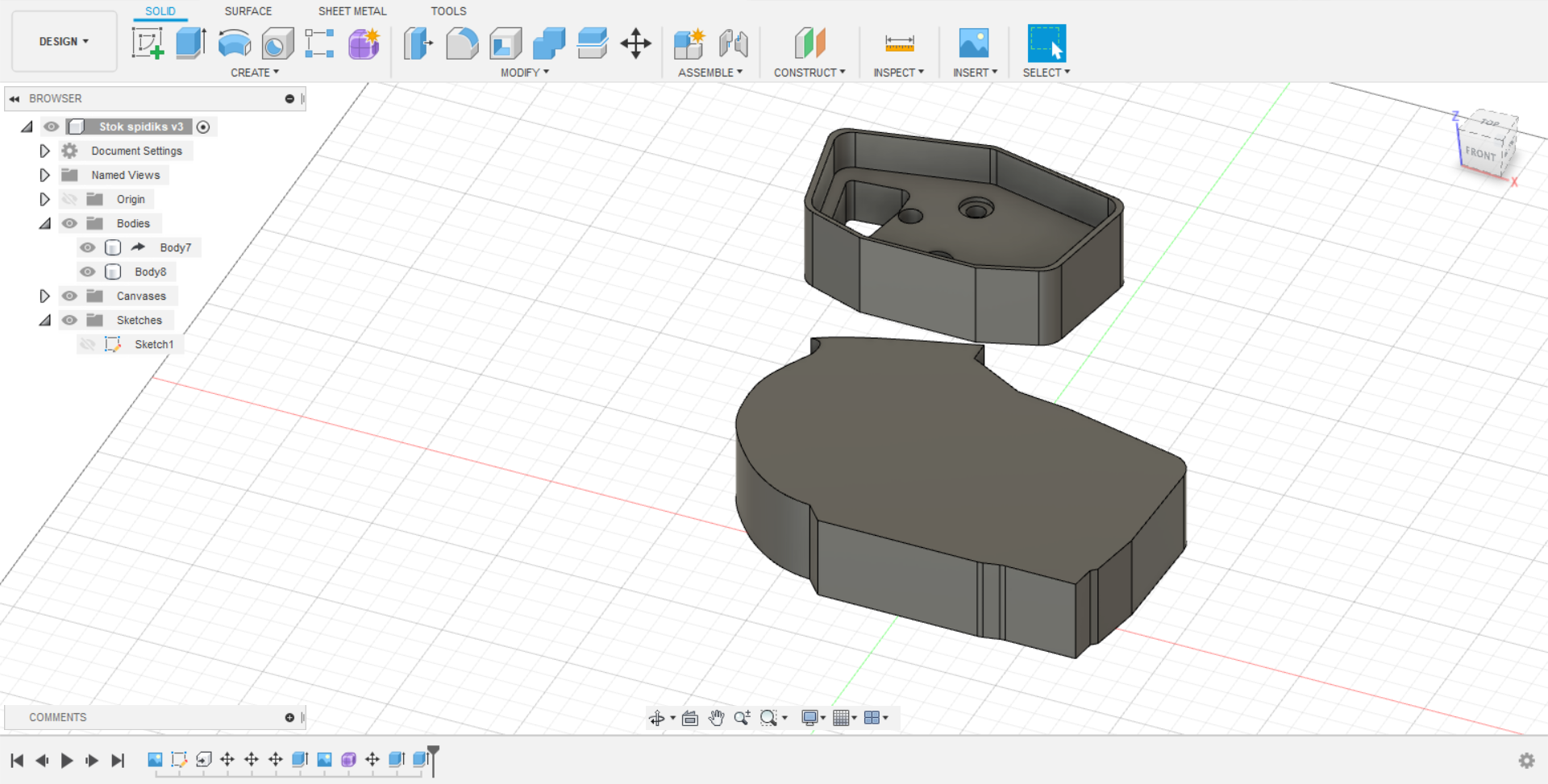This screenshot has height=784, width=1548.
Task: Expand the Document Settings node
Action: pos(44,151)
